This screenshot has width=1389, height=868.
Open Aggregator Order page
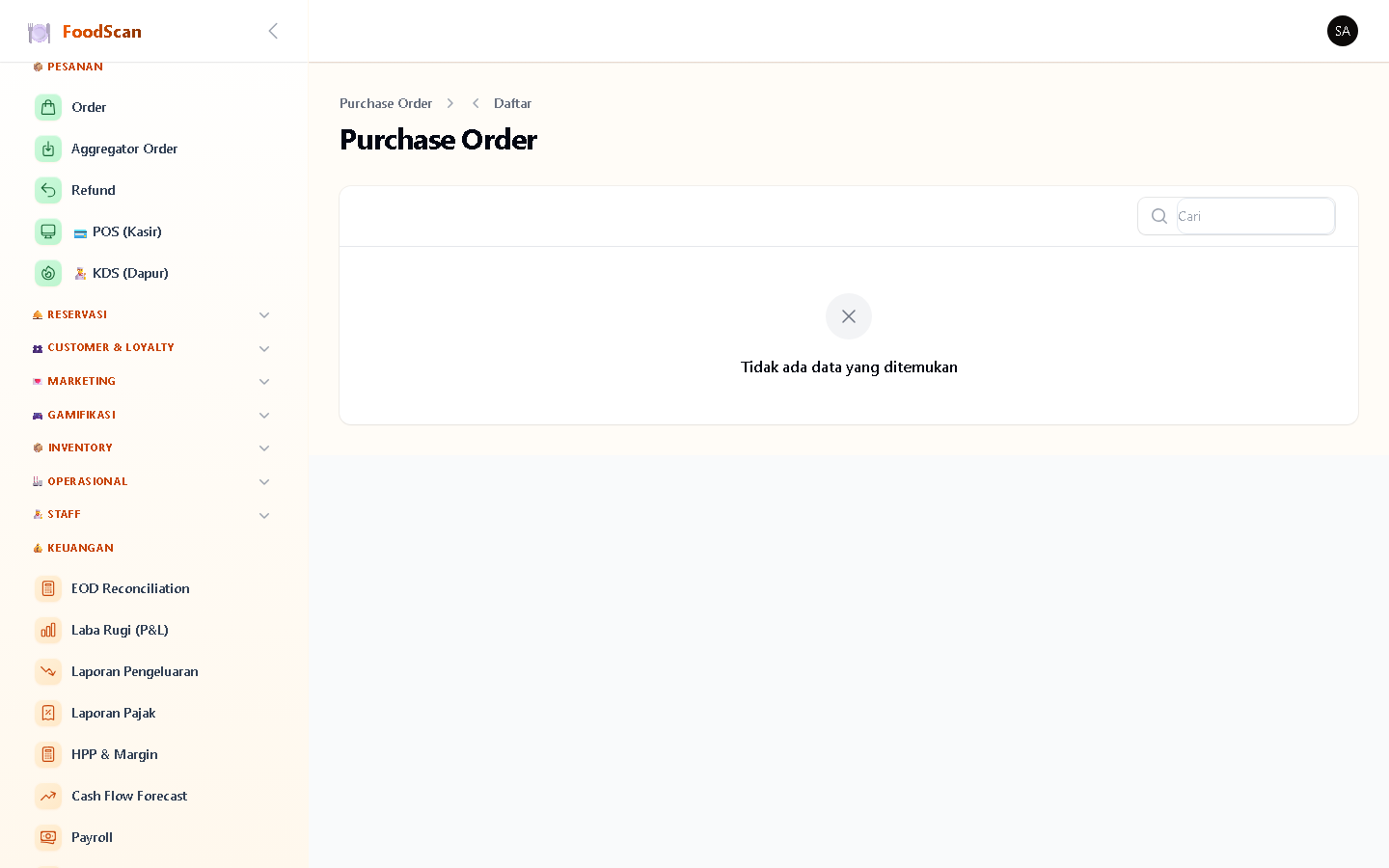(154, 149)
